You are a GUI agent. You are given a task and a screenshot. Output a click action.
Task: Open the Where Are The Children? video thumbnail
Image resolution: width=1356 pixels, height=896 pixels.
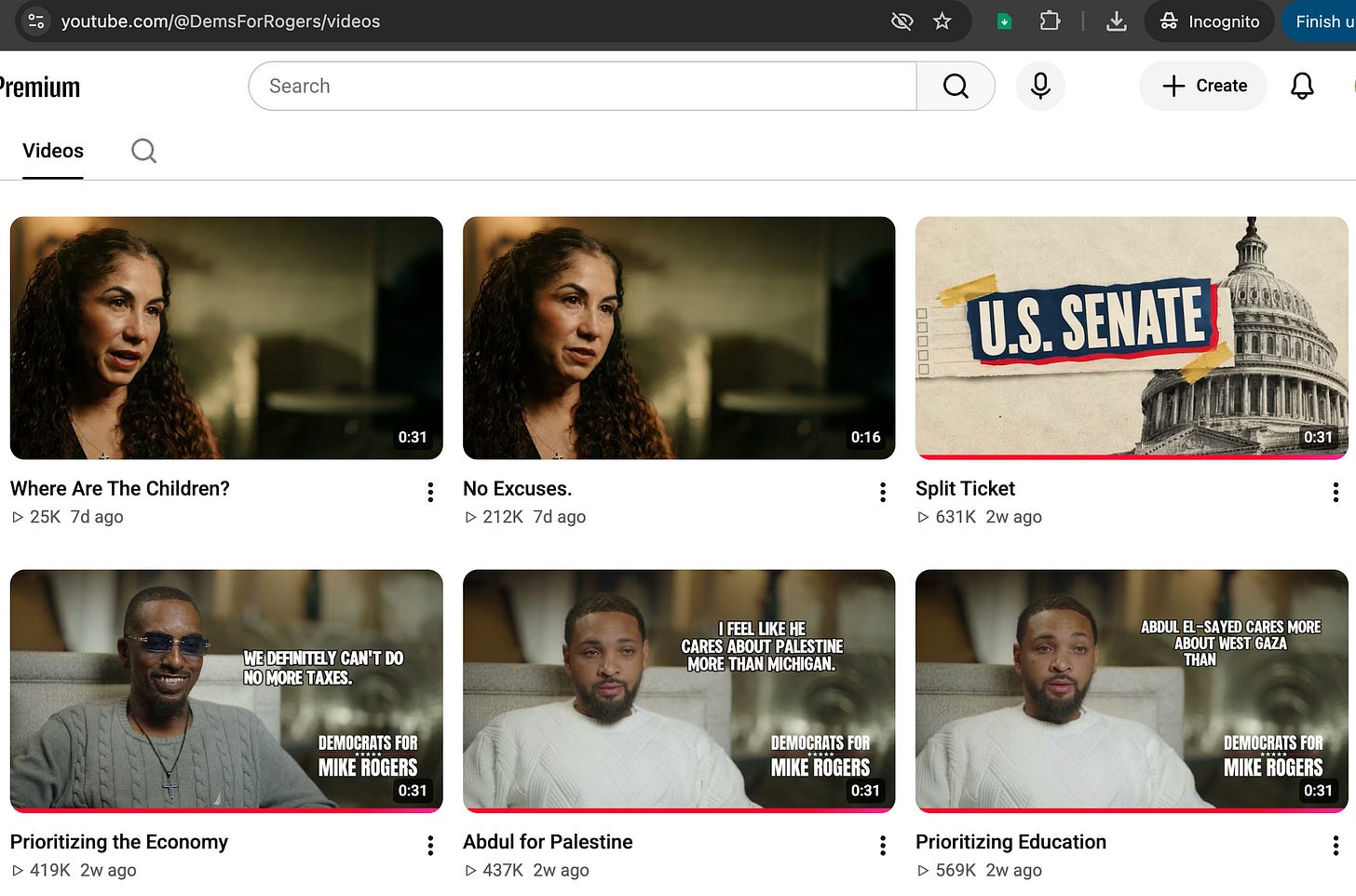(x=226, y=338)
